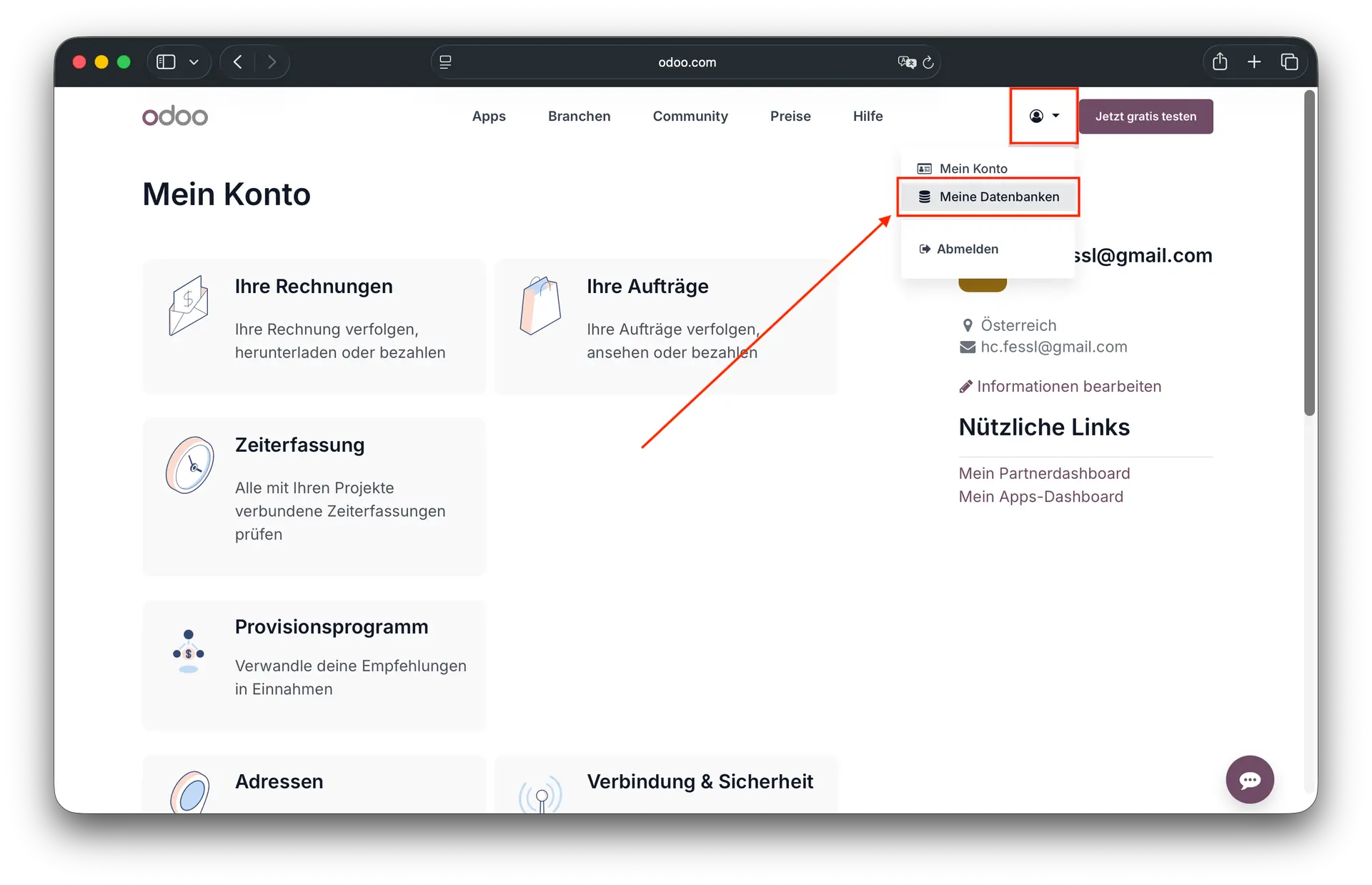This screenshot has height=885, width=1372.
Task: Click the Mein Konto page heading
Action: click(227, 194)
